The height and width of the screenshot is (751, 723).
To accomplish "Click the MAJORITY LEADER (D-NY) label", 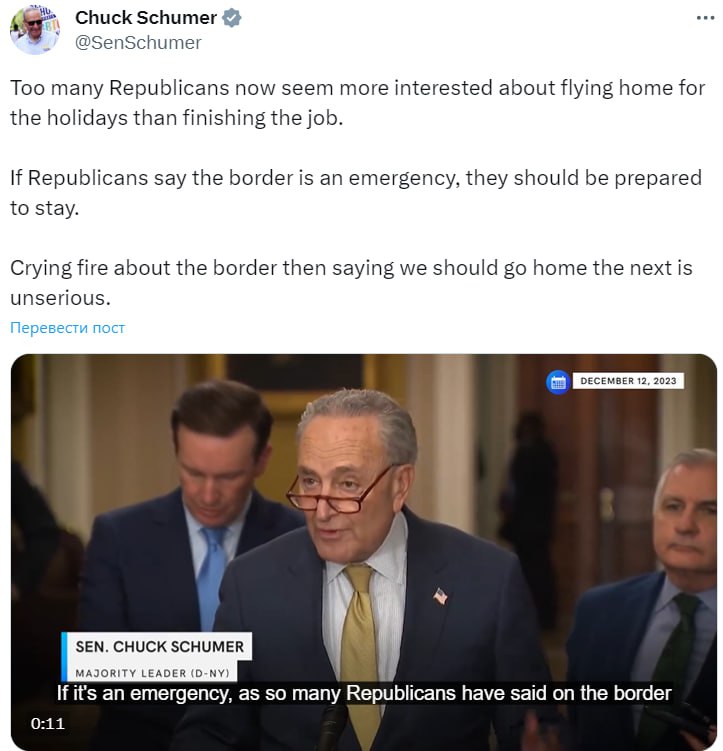I will pyautogui.click(x=152, y=673).
